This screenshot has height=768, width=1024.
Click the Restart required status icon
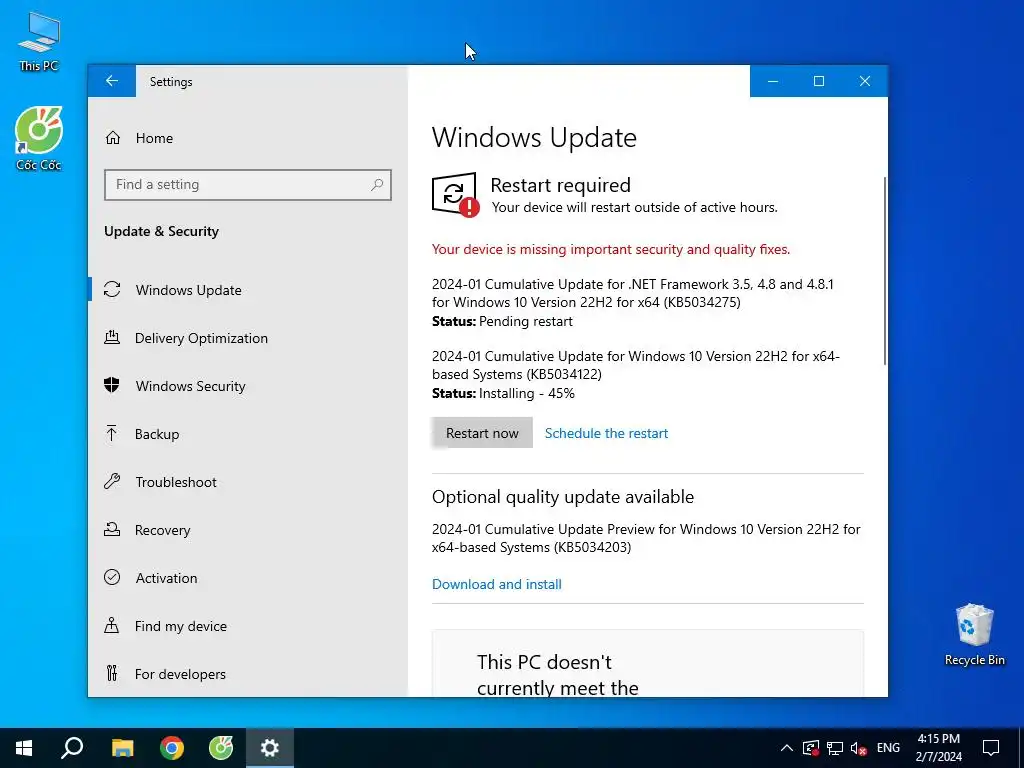(455, 195)
